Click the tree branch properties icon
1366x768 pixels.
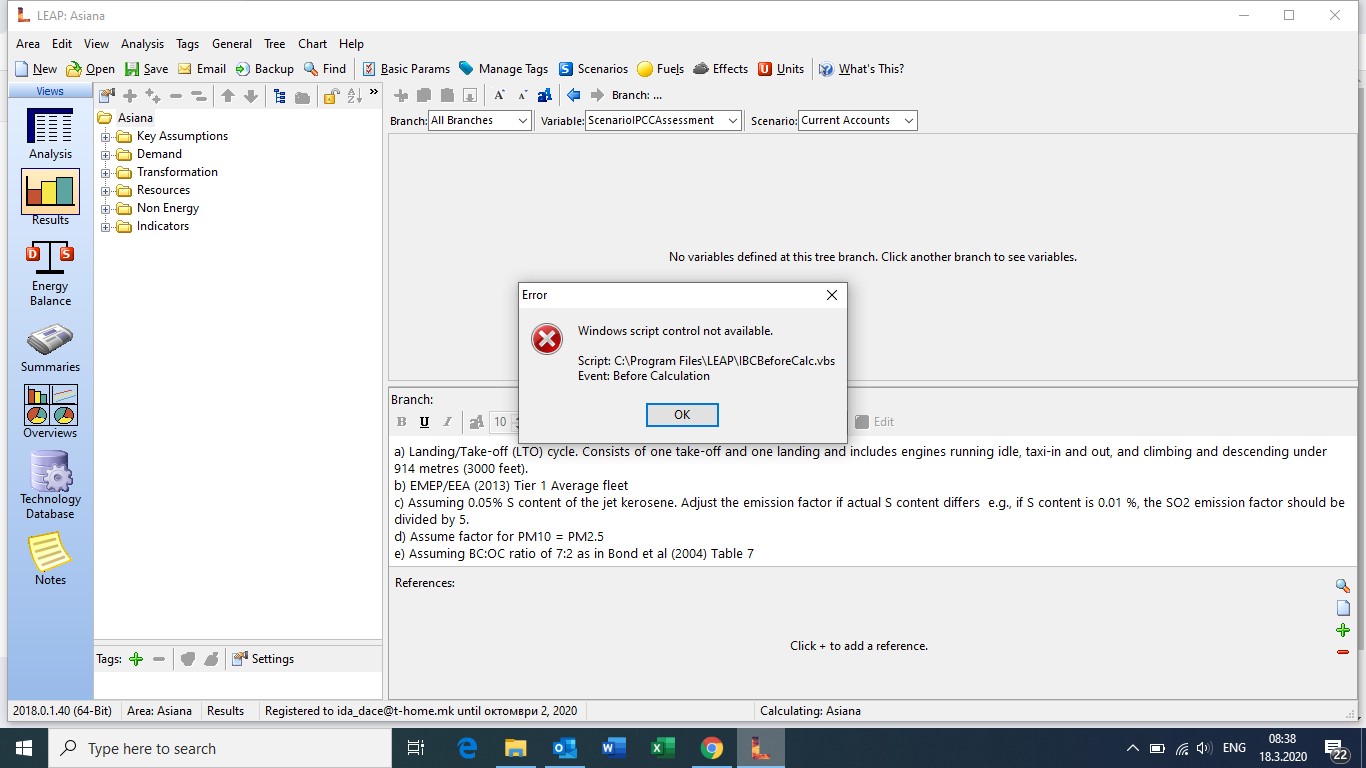point(107,96)
